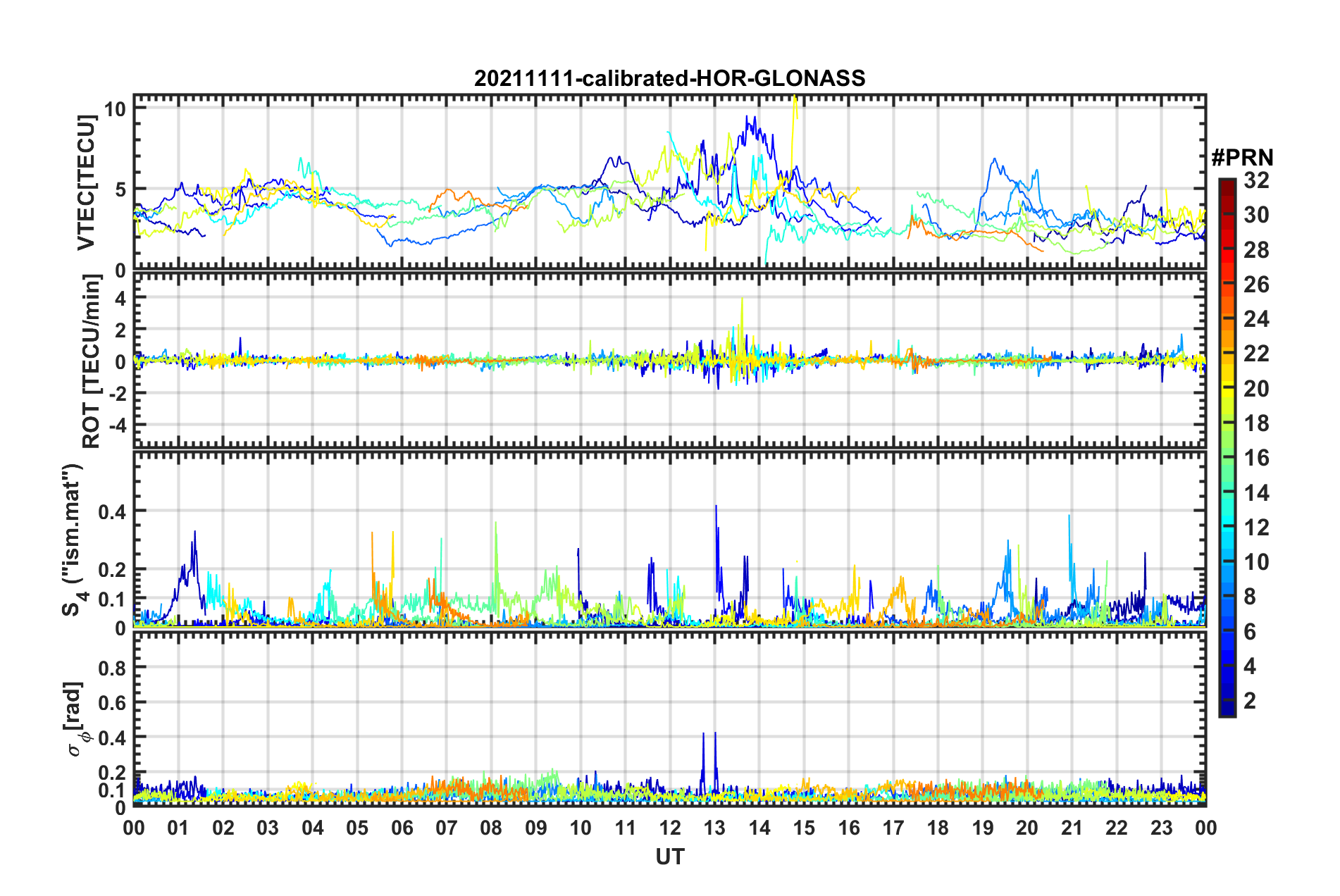Click the x-axis tick label 06

tap(402, 828)
